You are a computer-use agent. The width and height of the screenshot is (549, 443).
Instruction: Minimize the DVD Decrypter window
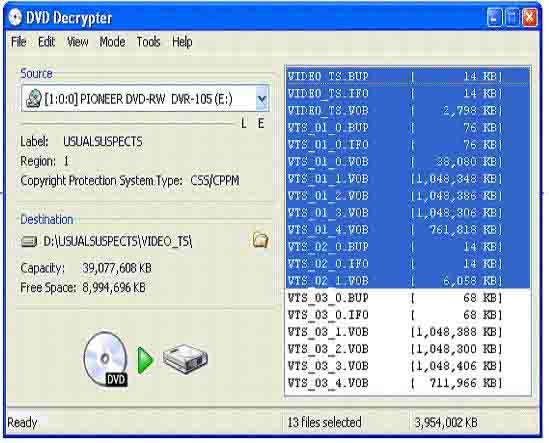(494, 17)
